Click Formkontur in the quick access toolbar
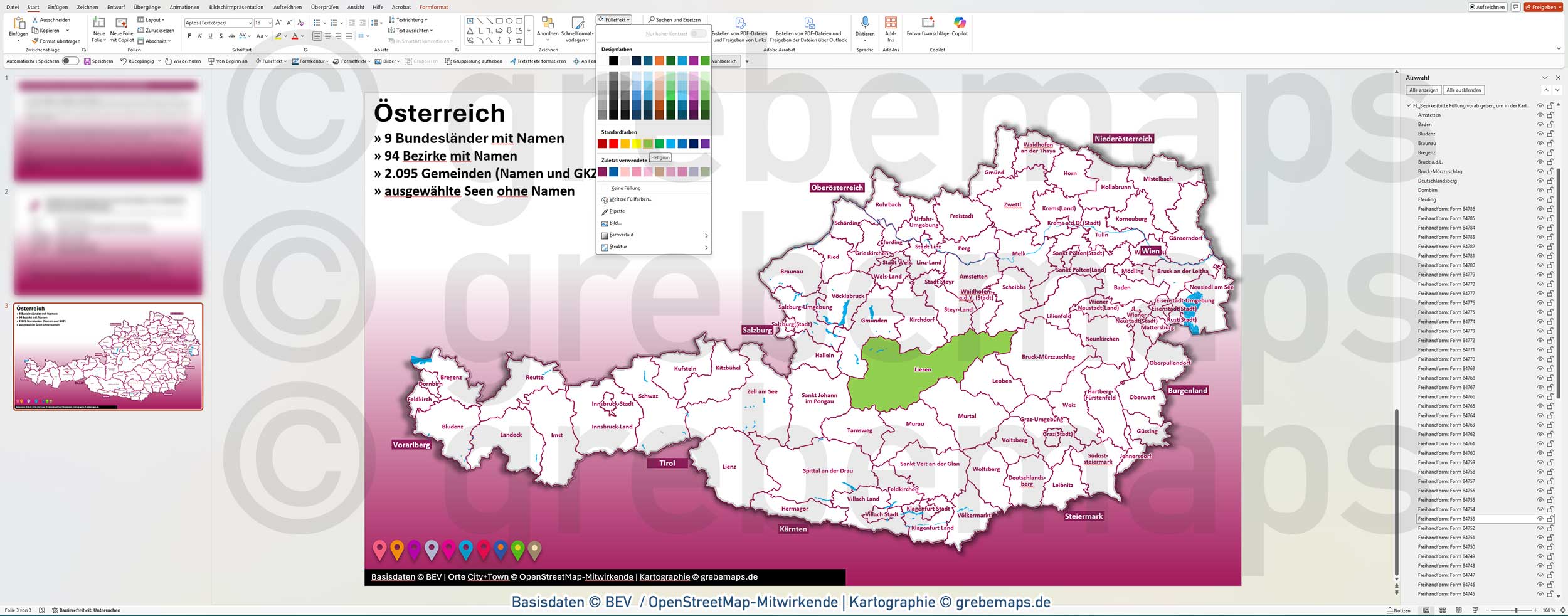This screenshot has height=616, width=1568. (x=312, y=61)
